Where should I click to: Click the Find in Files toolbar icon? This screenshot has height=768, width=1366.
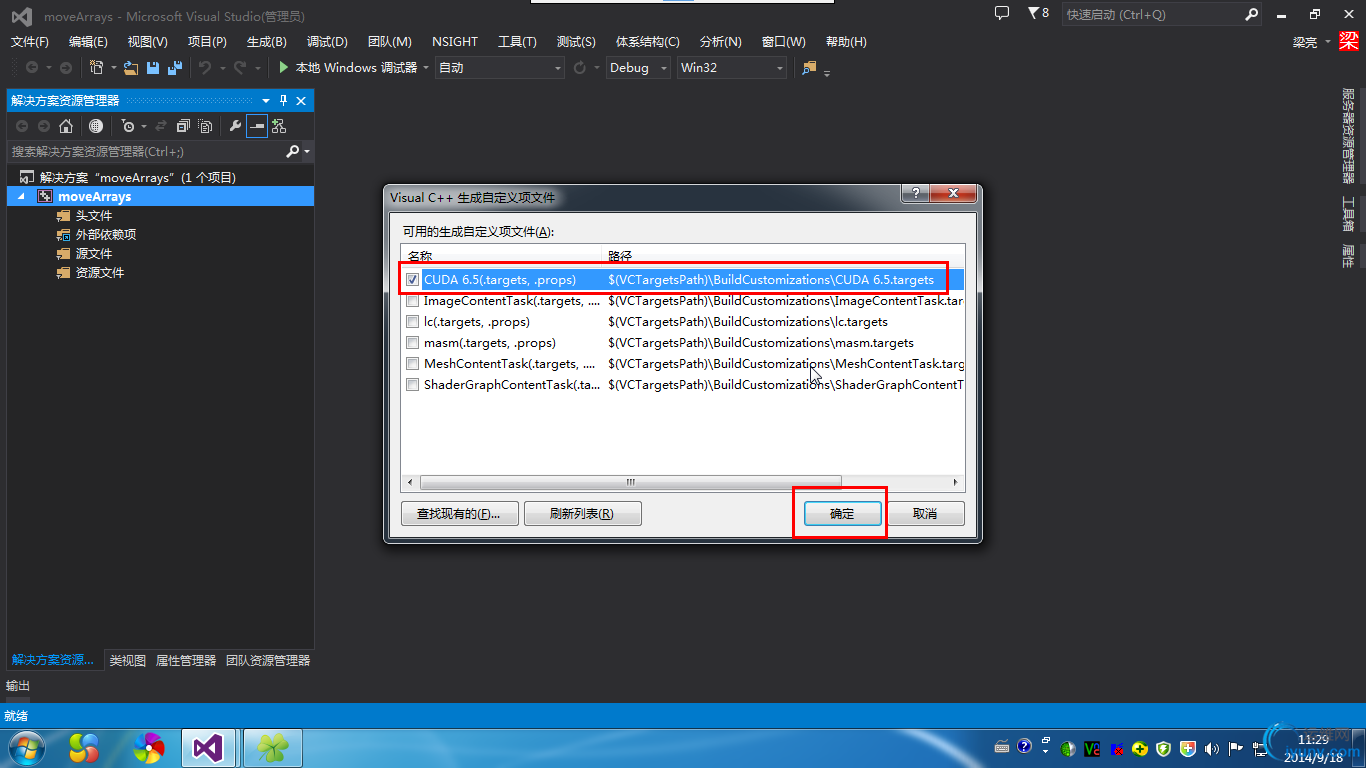[x=809, y=67]
